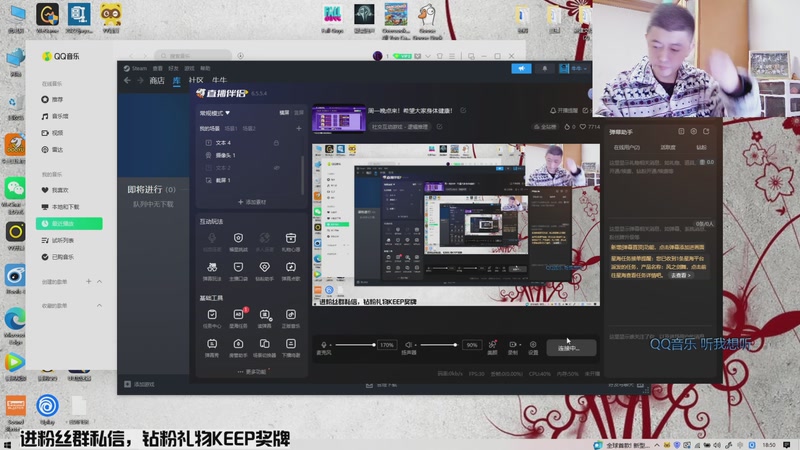Viewport: 800px width, 450px height.
Task: Switch to Steam 库 tab
Action: click(177, 80)
